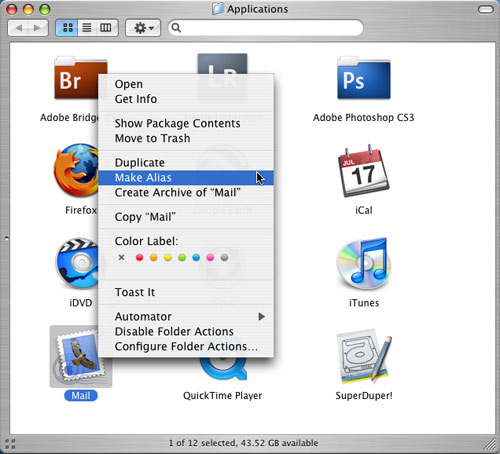This screenshot has width=500, height=454.
Task: Click the toolbar hide pill button
Action: point(486,9)
